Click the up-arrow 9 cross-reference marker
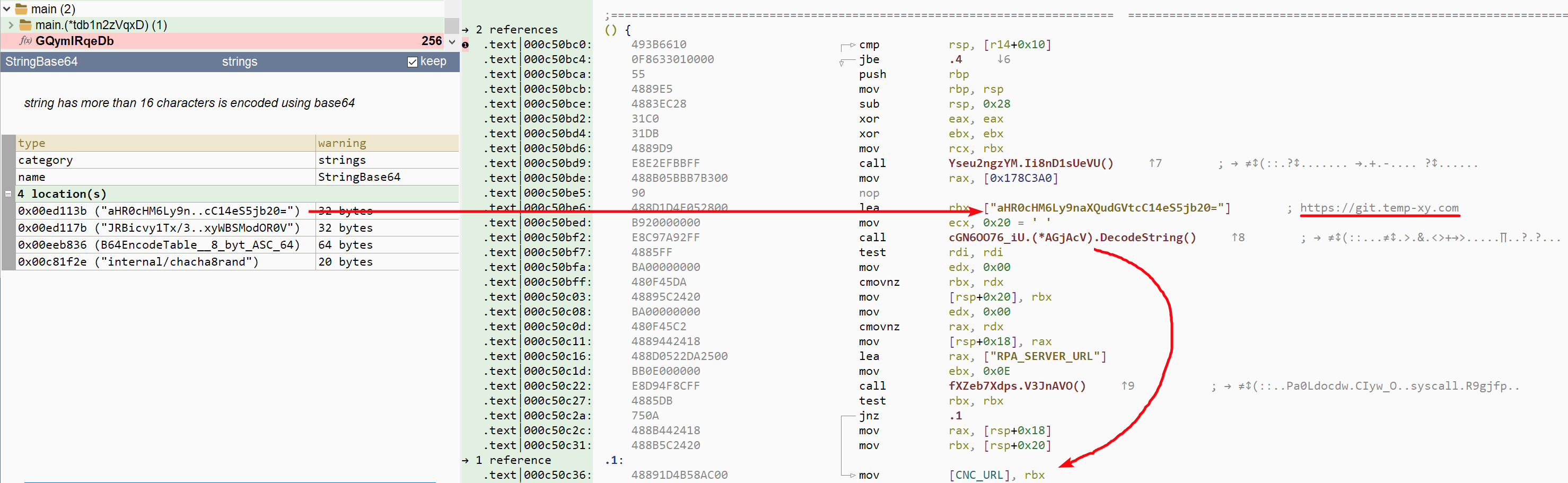 [1128, 385]
